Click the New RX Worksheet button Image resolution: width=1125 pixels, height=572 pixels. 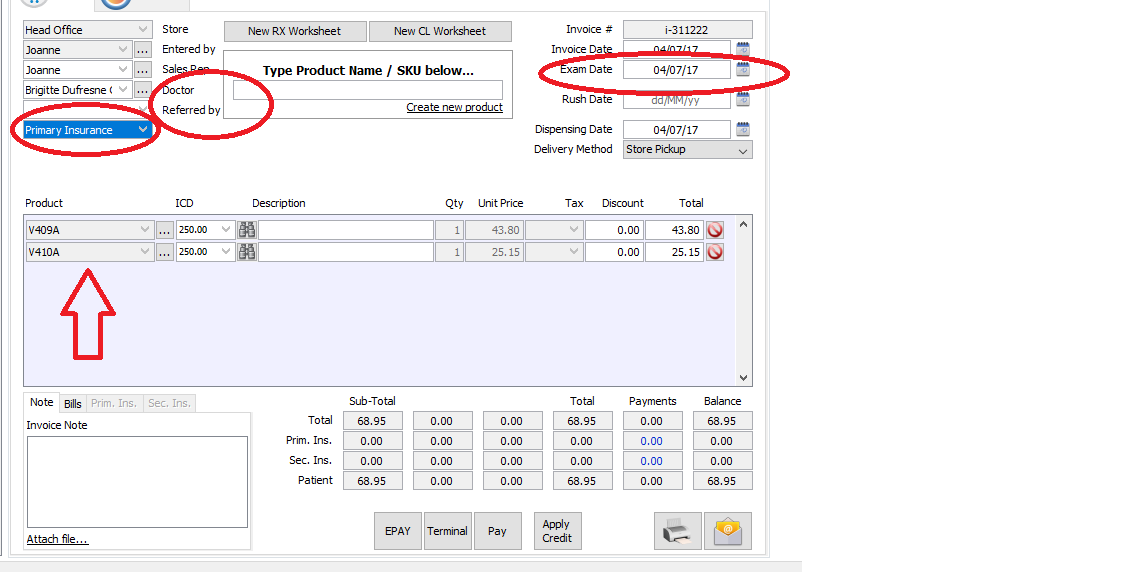(295, 31)
